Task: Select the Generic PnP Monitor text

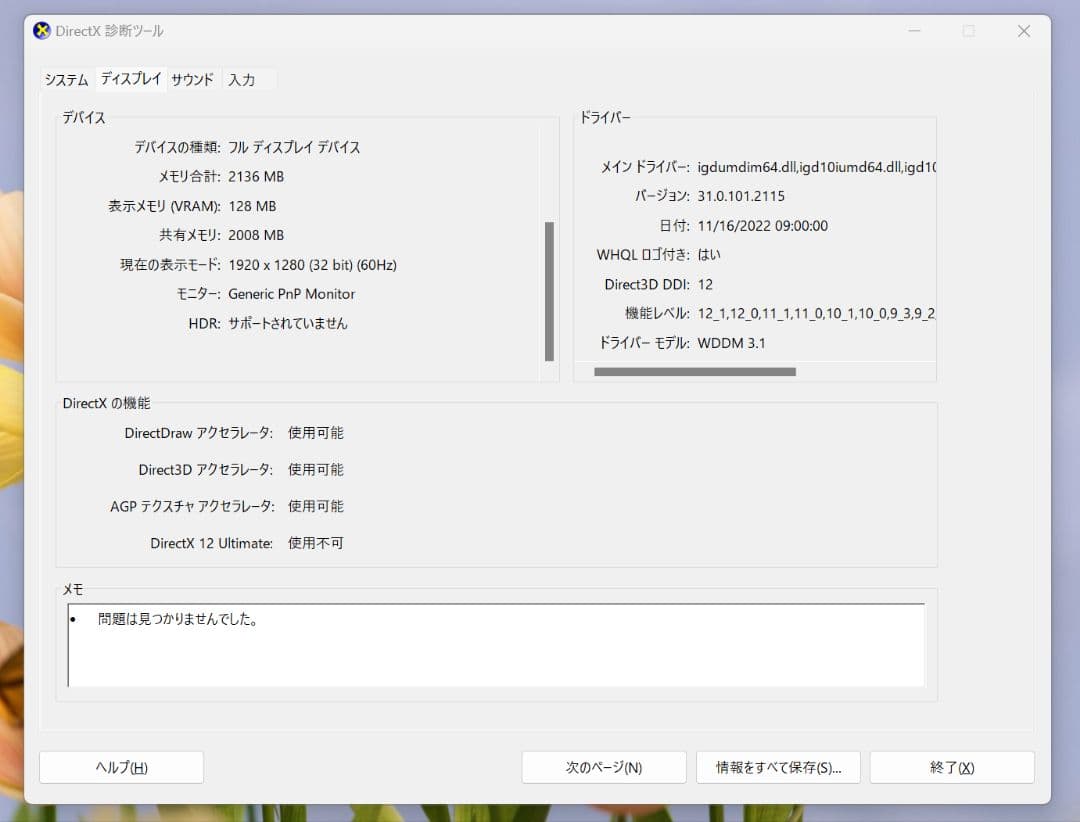Action: point(291,294)
